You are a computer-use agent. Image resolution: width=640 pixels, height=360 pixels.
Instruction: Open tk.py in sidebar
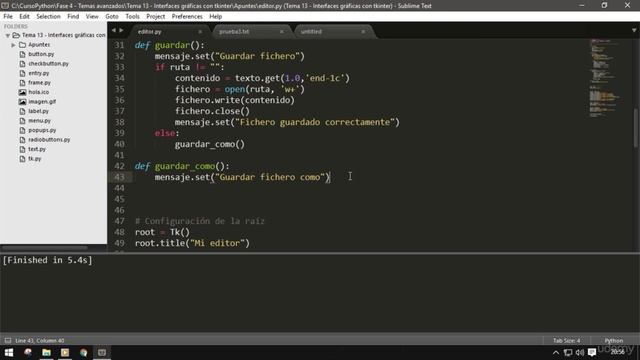pos(35,159)
